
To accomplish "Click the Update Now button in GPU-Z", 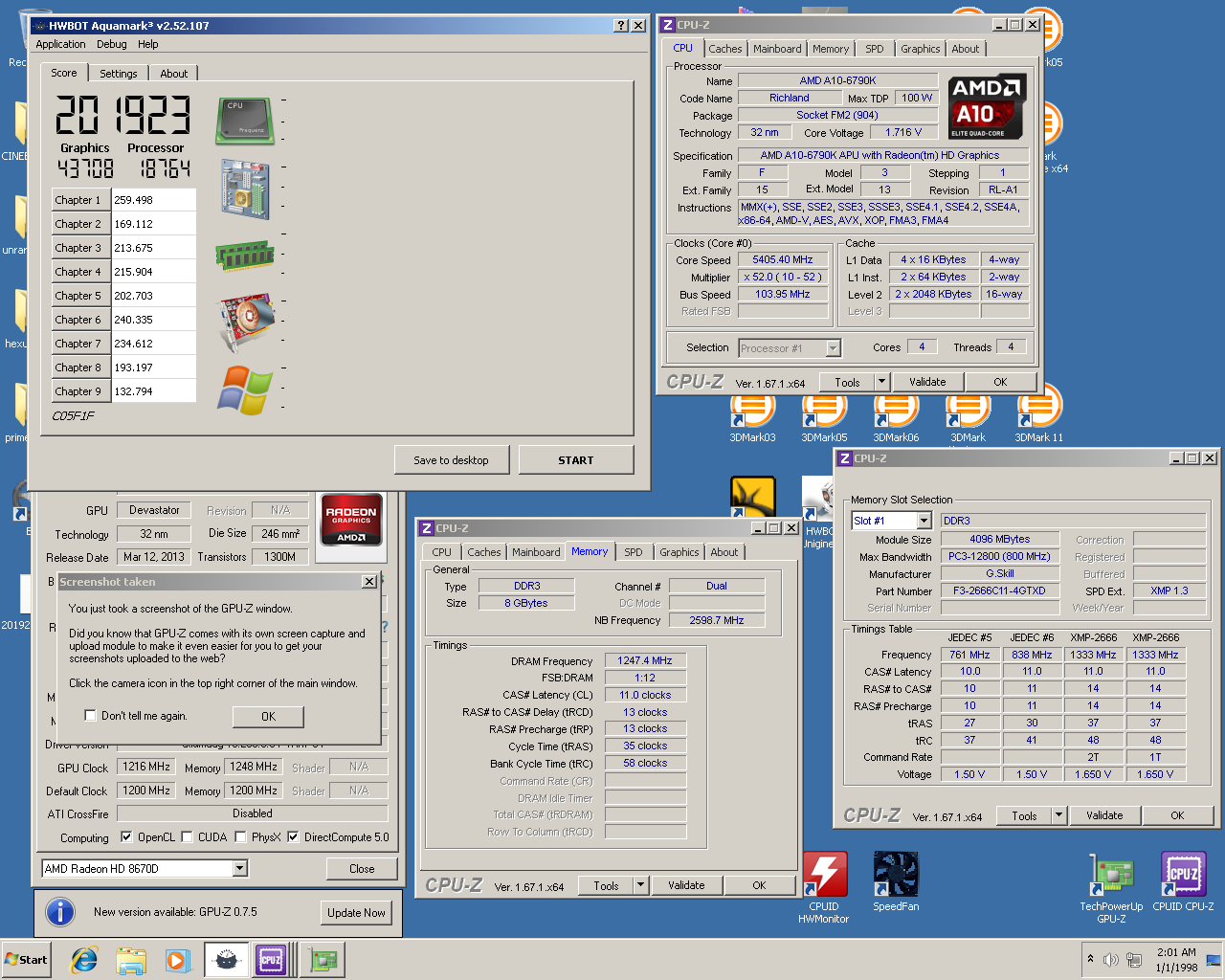I will tap(356, 913).
